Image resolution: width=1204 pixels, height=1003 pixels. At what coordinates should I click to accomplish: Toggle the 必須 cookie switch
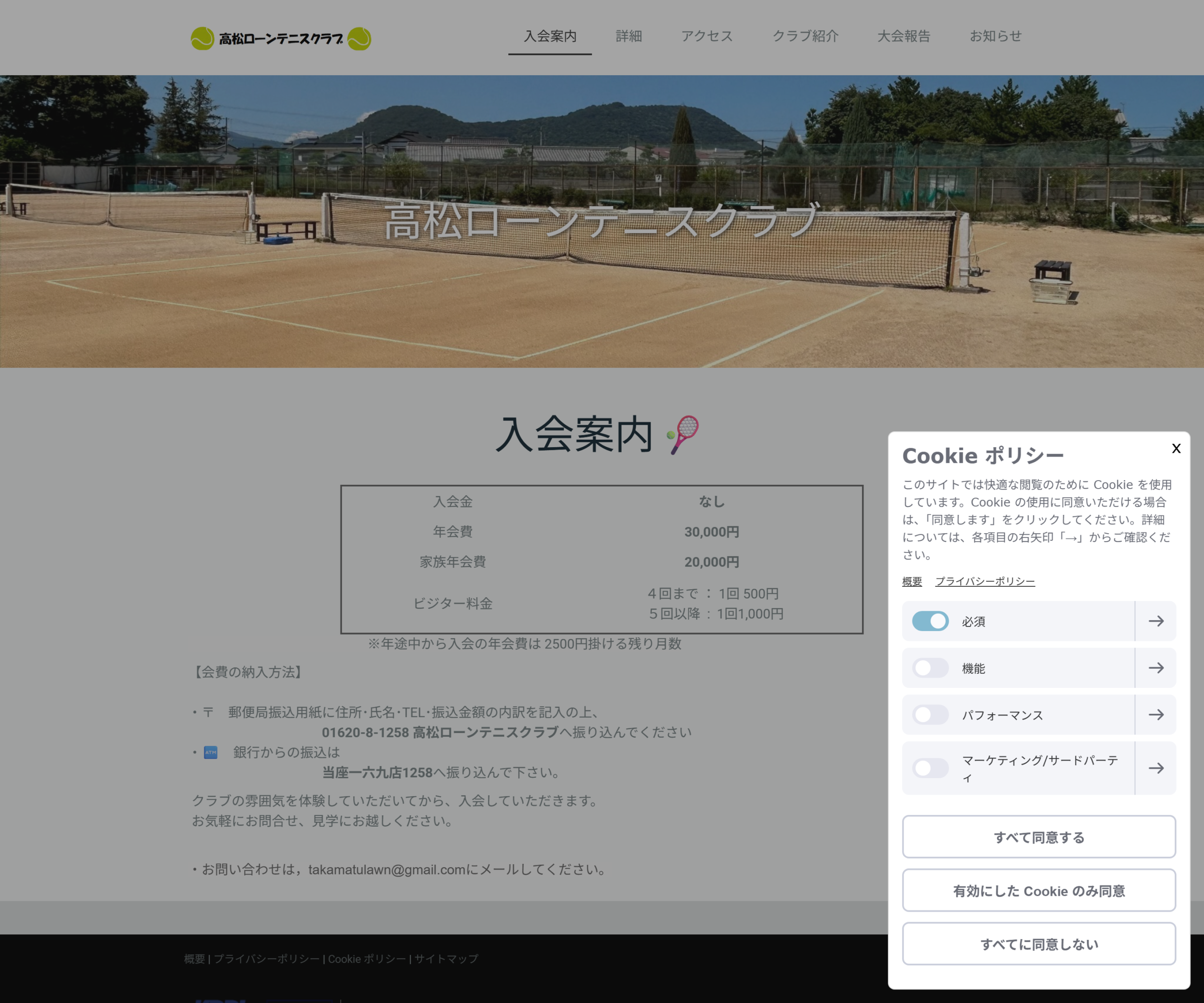930,621
